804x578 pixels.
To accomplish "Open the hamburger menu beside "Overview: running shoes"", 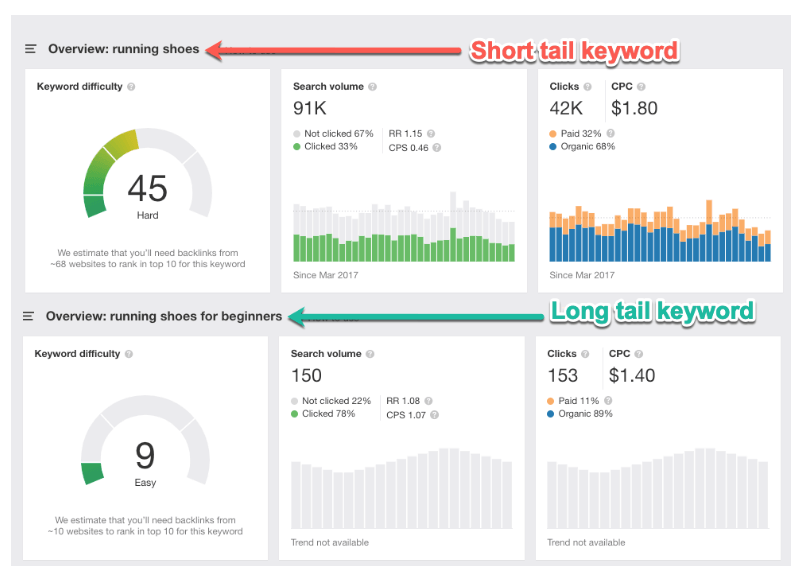I will (x=31, y=49).
